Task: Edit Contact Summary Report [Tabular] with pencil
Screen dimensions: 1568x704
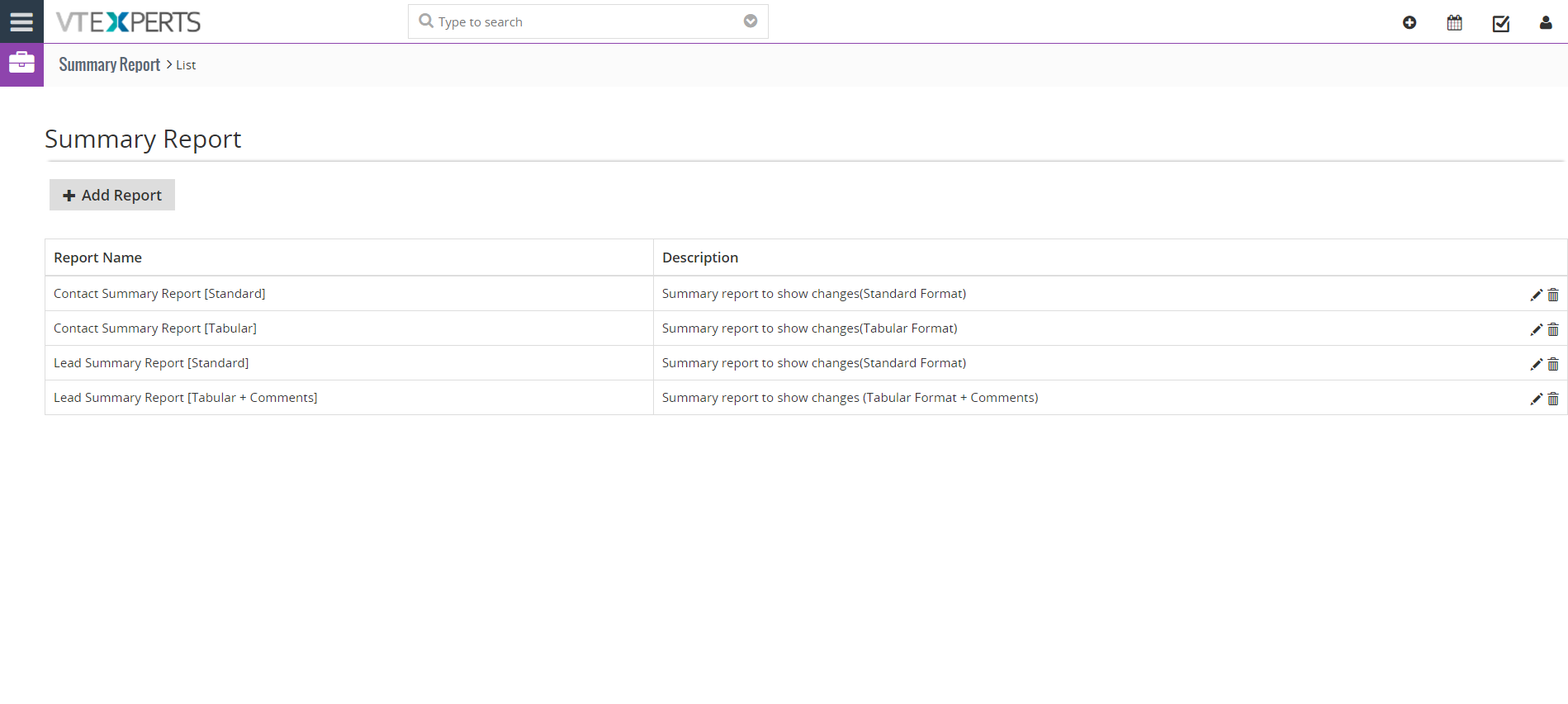Action: pyautogui.click(x=1536, y=329)
